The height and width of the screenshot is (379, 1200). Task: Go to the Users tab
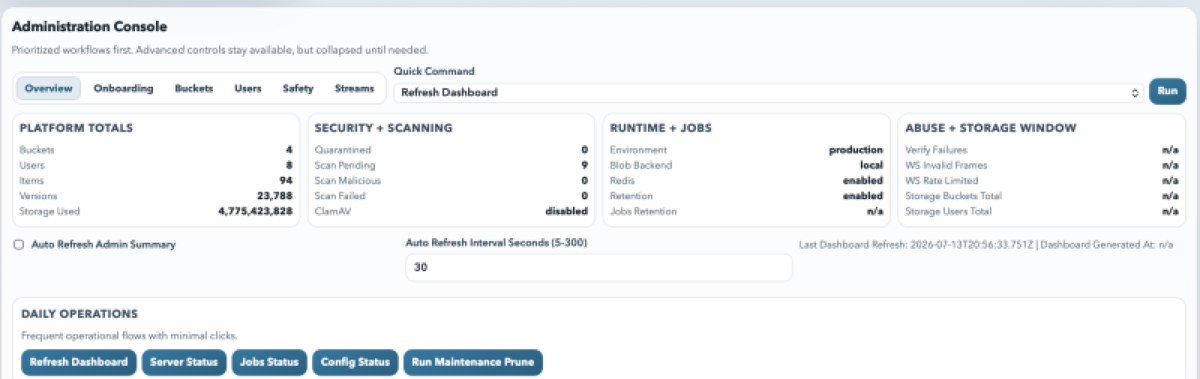pyautogui.click(x=248, y=88)
